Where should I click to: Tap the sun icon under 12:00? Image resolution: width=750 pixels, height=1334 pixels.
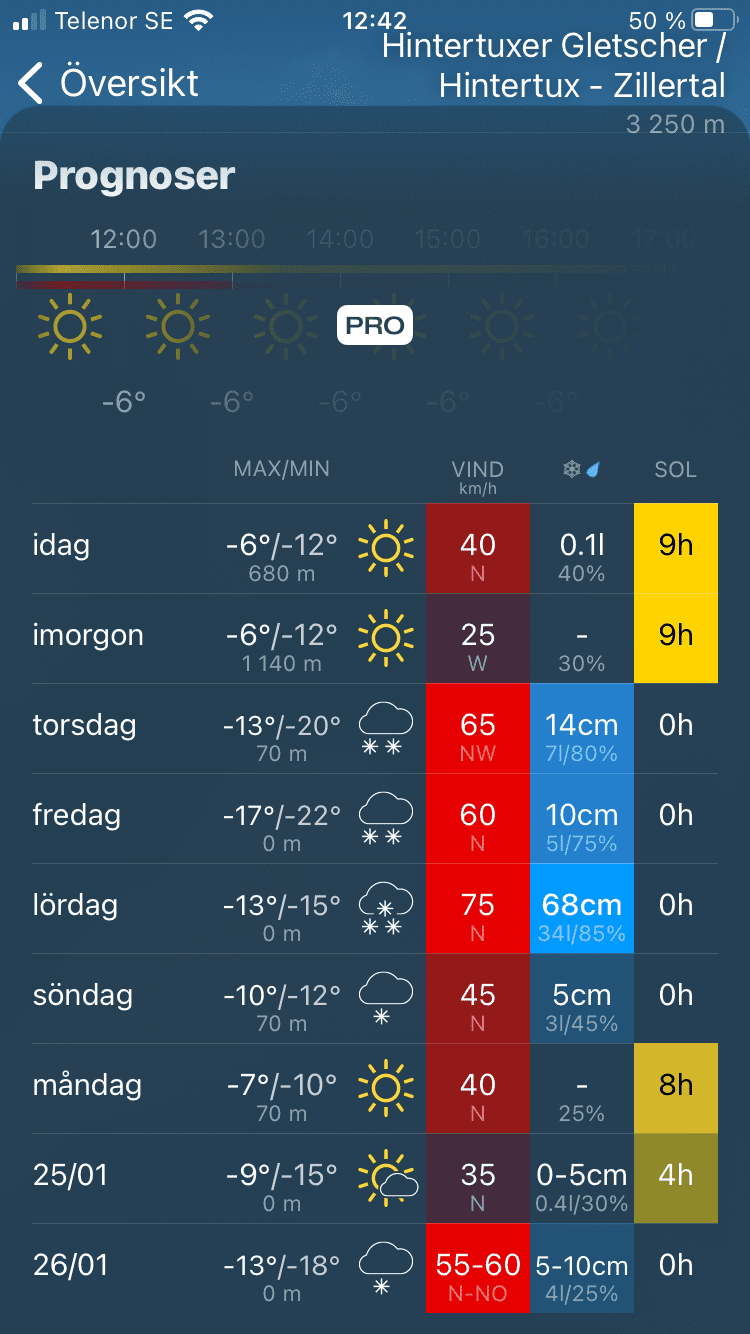point(70,327)
